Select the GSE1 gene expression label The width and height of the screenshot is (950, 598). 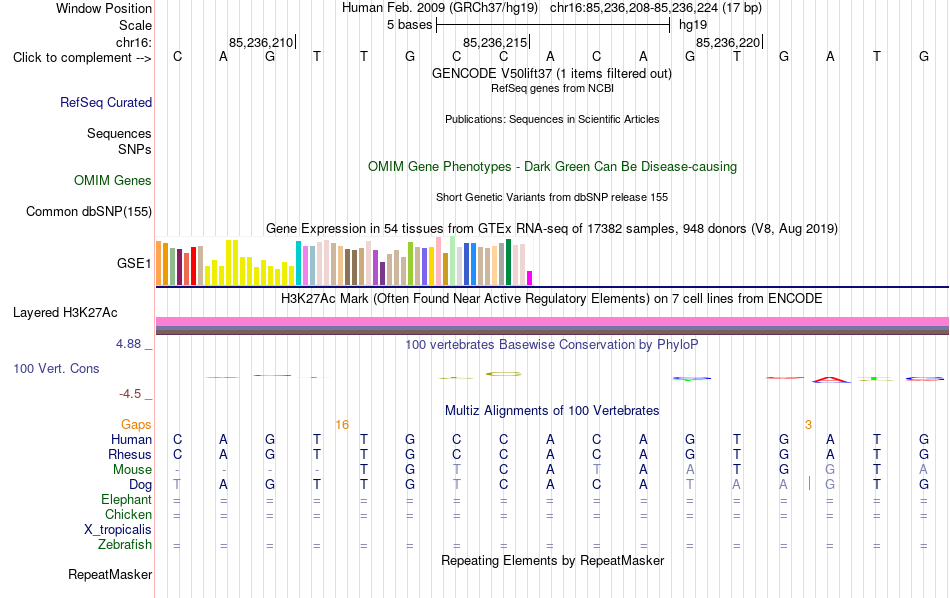tap(134, 263)
